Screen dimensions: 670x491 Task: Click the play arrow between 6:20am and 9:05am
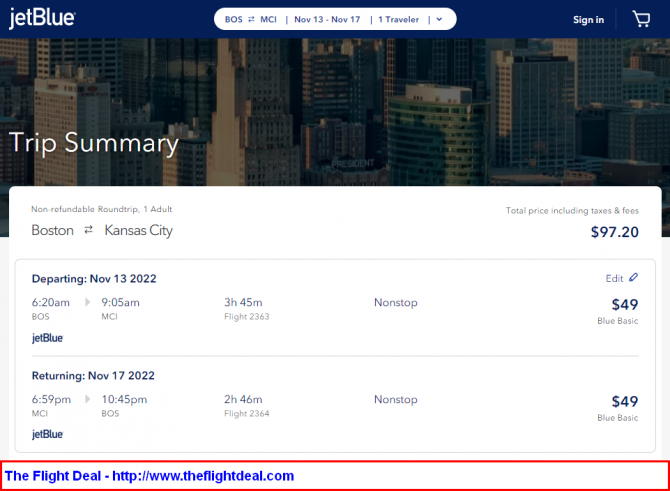(x=88, y=302)
